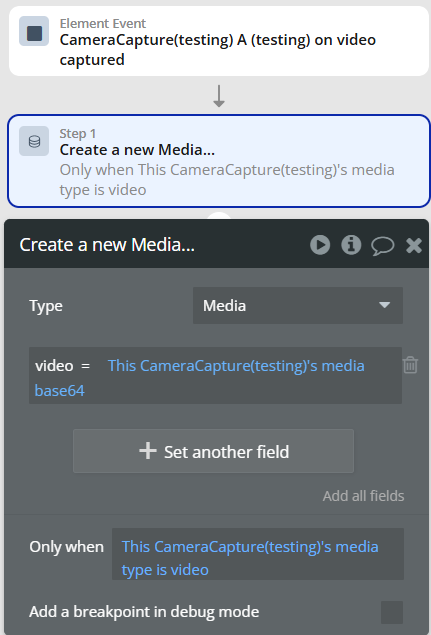Open the Type dropdown showing Media
Screen dimensions: 431x635
(298, 305)
